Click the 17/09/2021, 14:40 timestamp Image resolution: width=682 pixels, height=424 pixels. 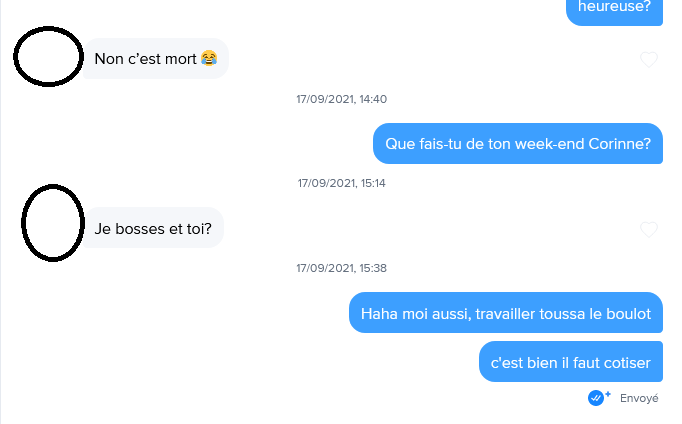(341, 99)
